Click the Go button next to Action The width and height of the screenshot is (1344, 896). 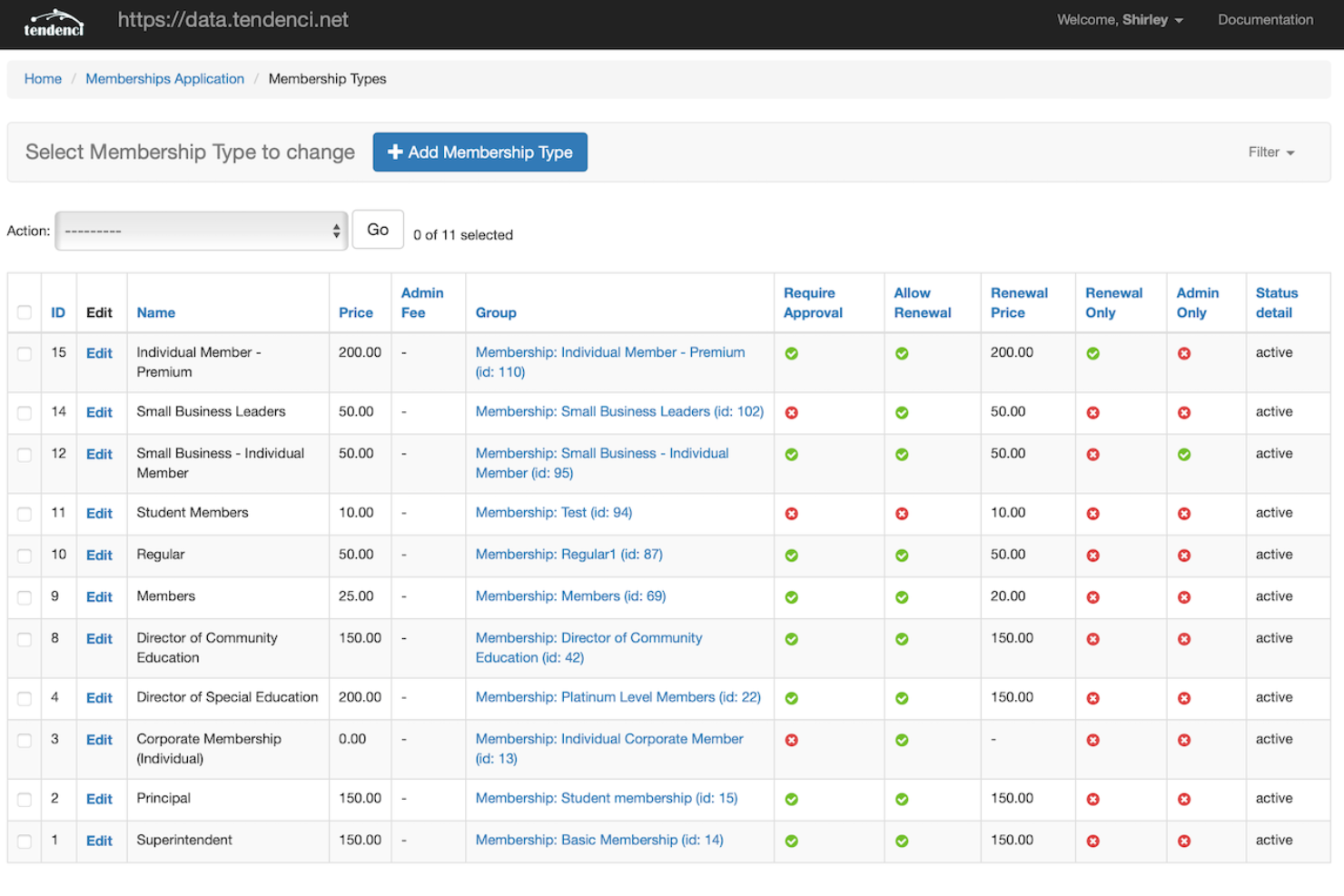377,229
